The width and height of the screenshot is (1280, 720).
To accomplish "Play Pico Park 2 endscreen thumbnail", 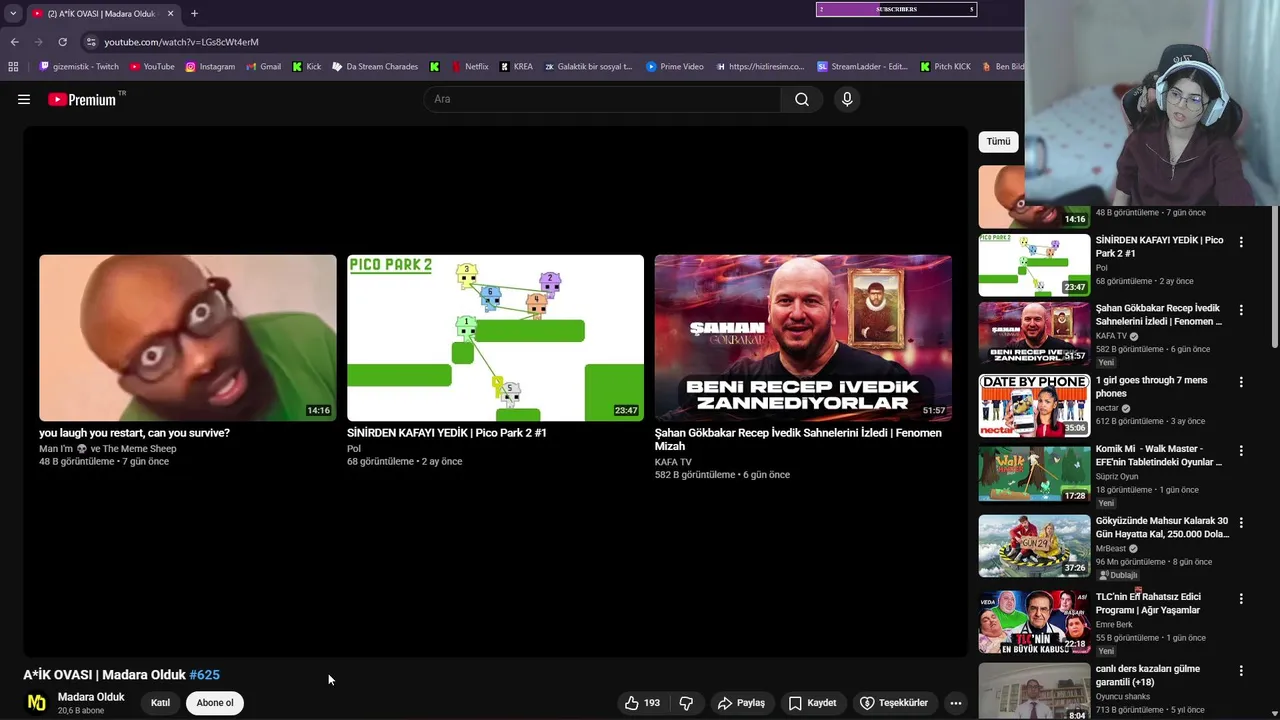I will 495,338.
